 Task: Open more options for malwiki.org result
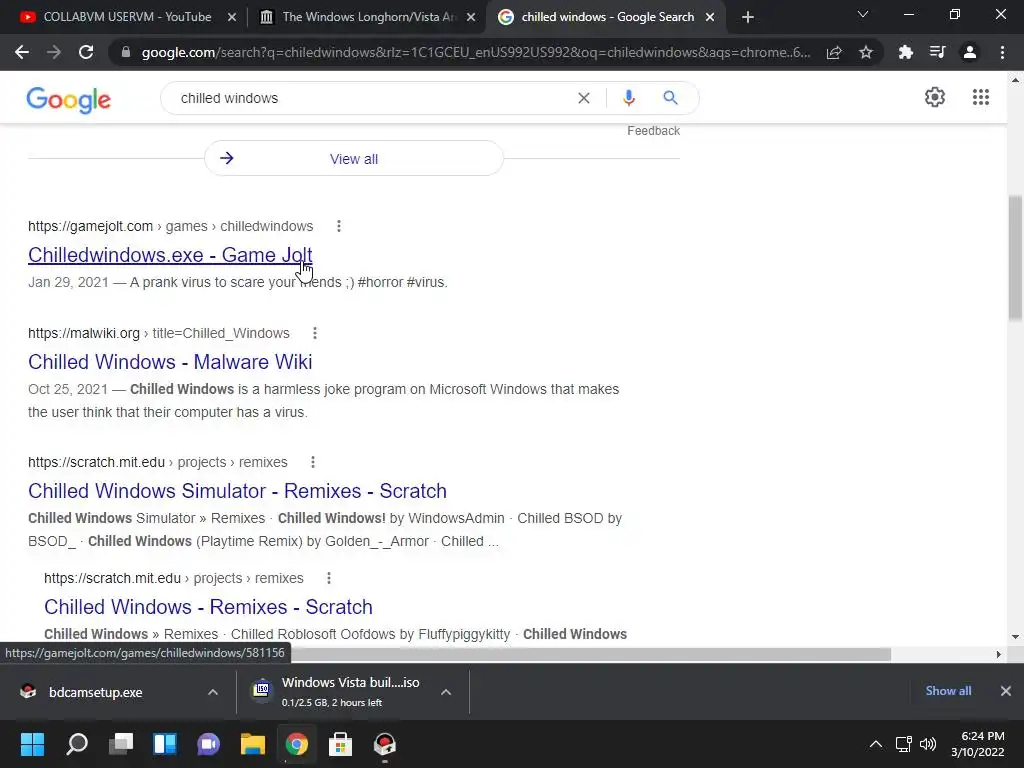point(315,333)
